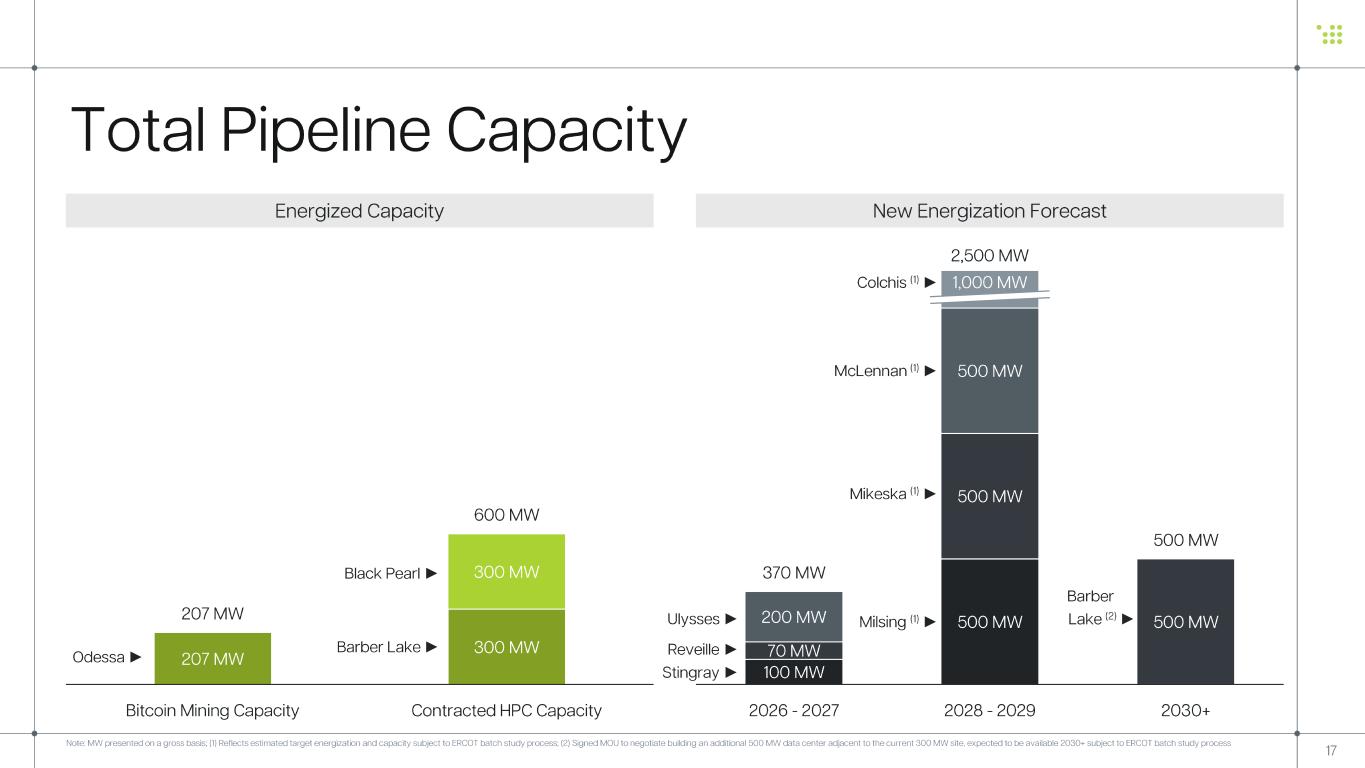Click the 2028 - 2029 axis label
This screenshot has width=1365, height=768.
pos(989,711)
